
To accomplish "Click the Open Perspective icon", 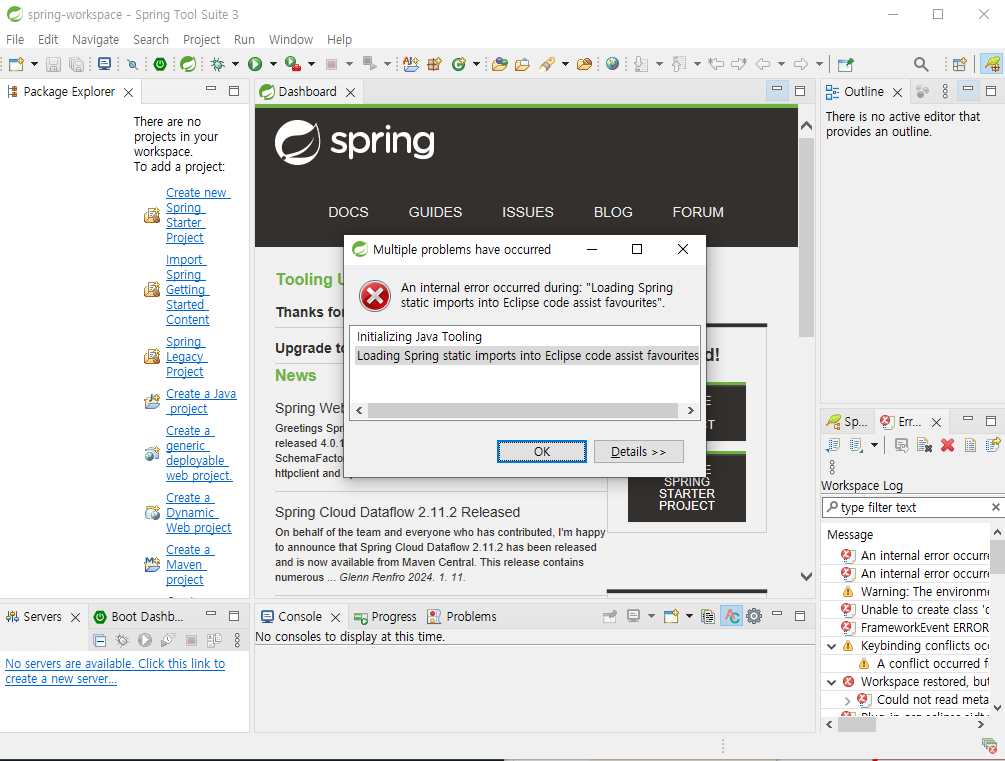I will [959, 64].
